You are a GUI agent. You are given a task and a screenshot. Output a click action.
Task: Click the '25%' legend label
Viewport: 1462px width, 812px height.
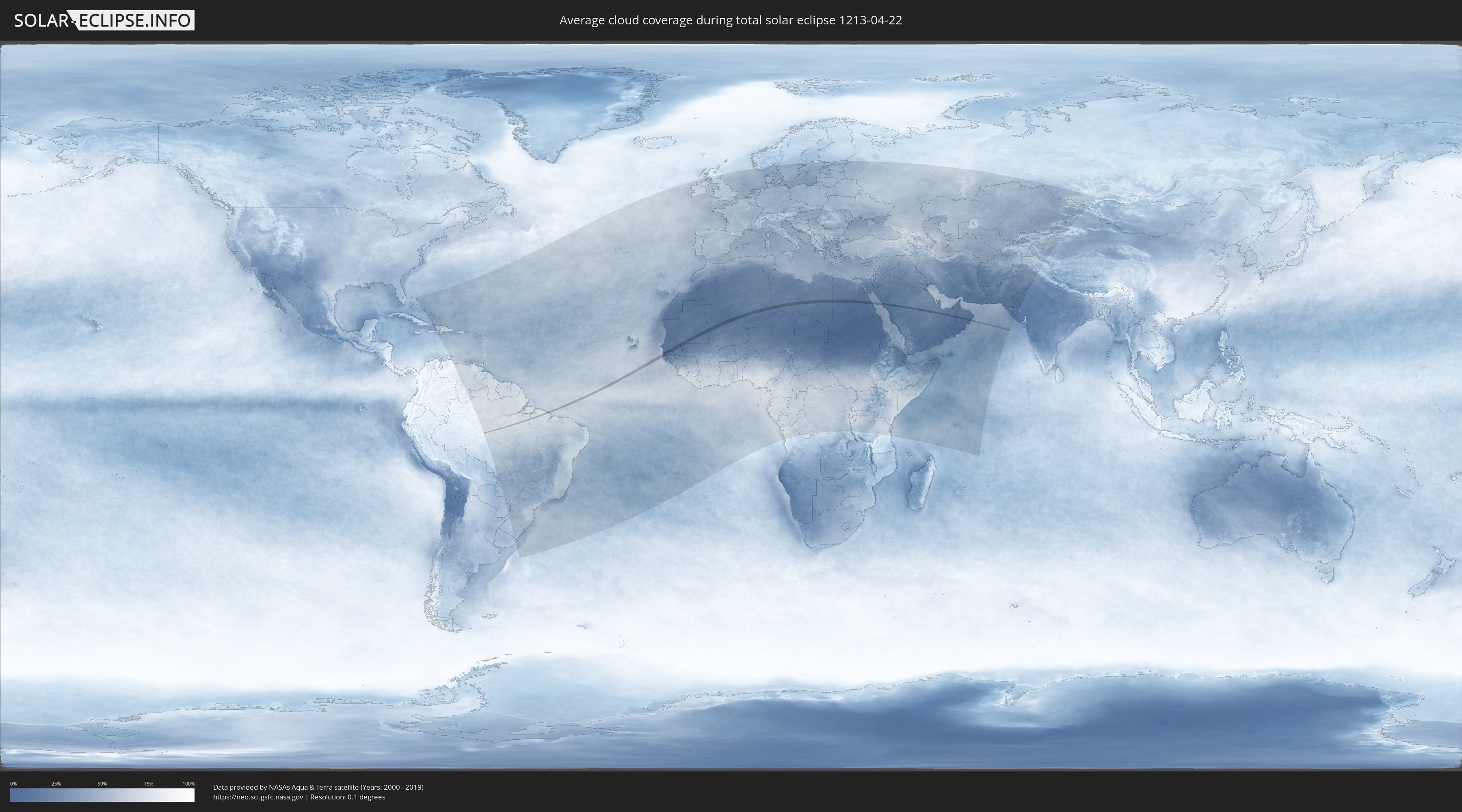(56, 784)
